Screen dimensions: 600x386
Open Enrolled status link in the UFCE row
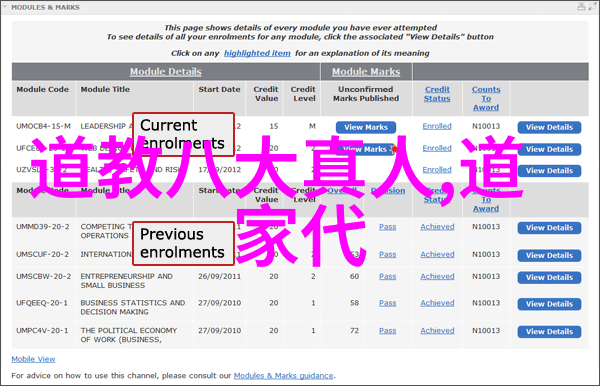[437, 148]
